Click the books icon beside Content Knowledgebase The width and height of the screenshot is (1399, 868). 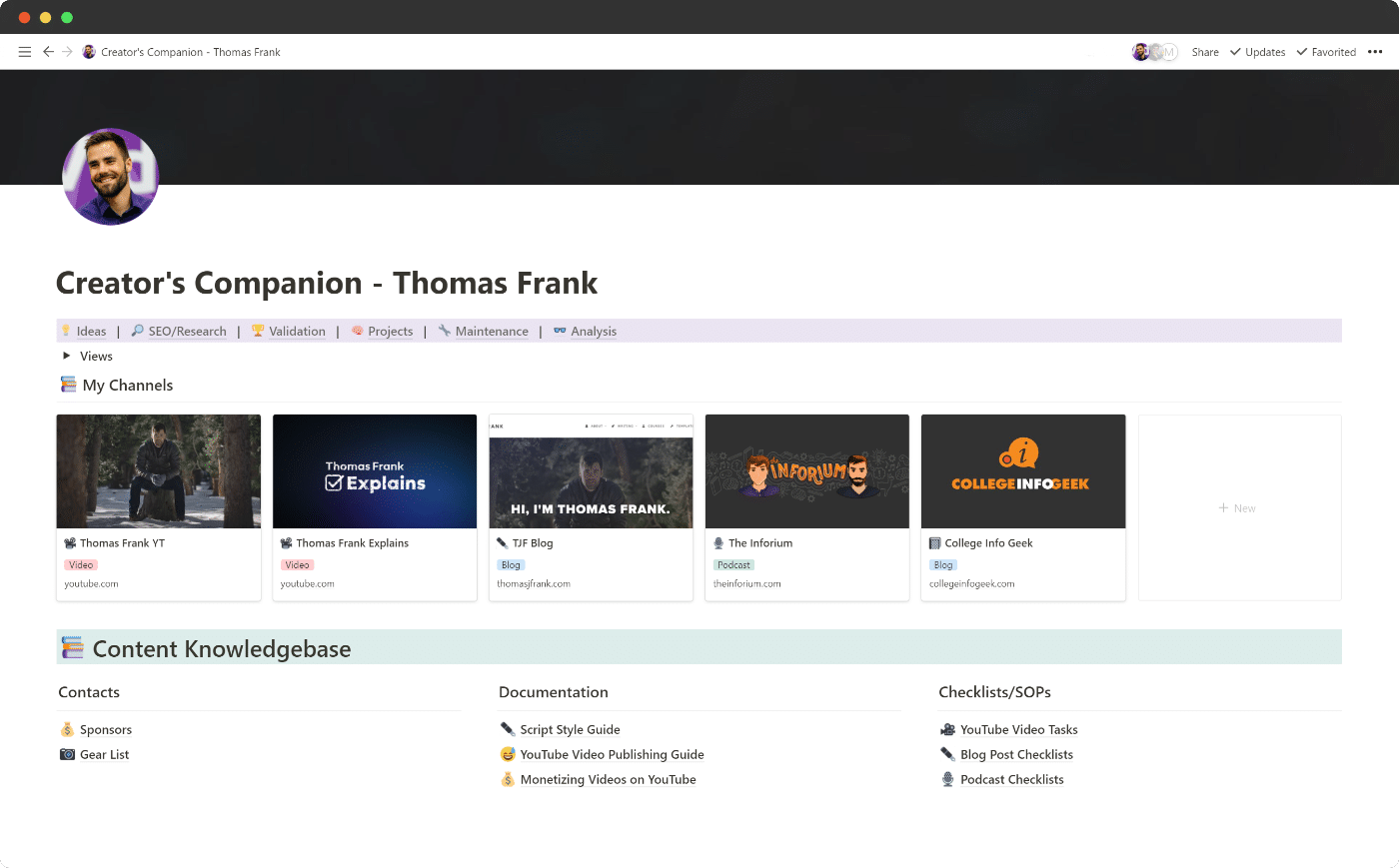[x=72, y=647]
